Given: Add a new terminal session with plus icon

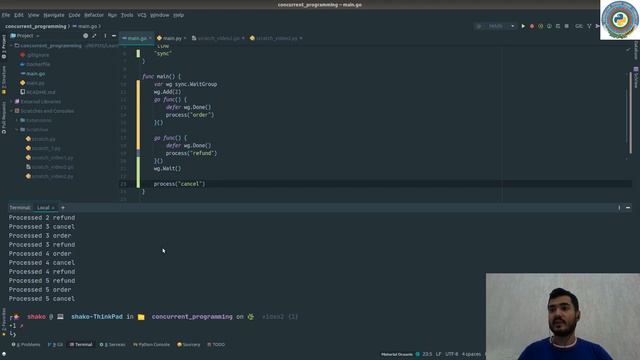Looking at the screenshot, I should (62, 208).
